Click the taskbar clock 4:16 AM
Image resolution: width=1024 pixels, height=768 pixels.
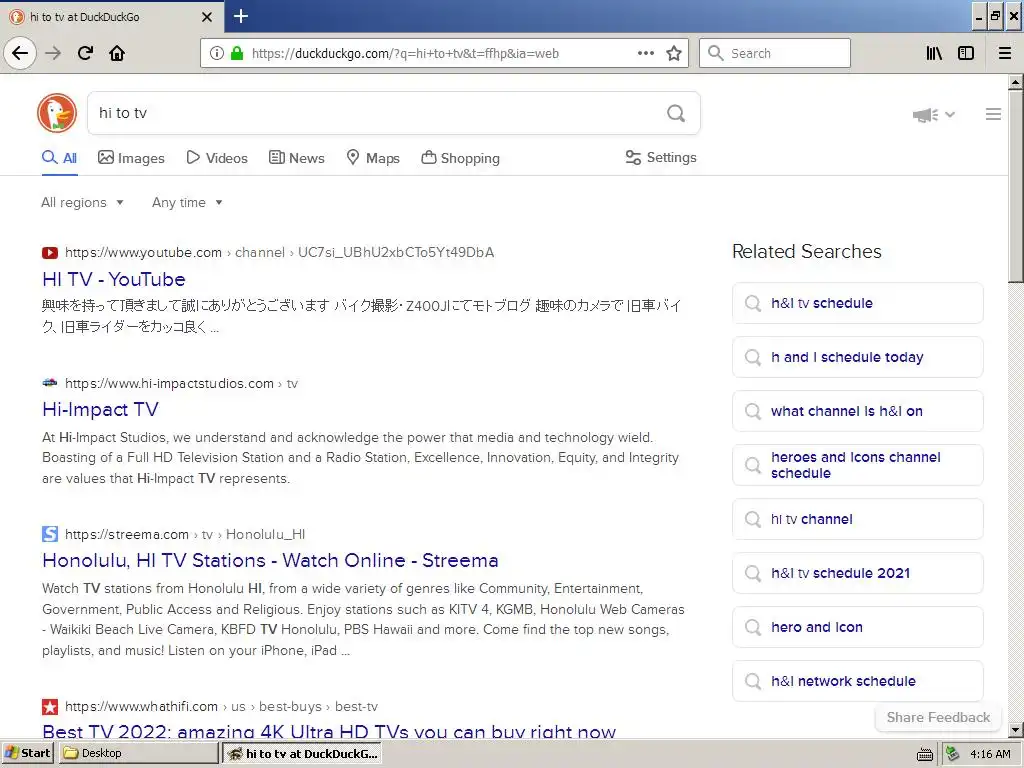click(x=990, y=754)
